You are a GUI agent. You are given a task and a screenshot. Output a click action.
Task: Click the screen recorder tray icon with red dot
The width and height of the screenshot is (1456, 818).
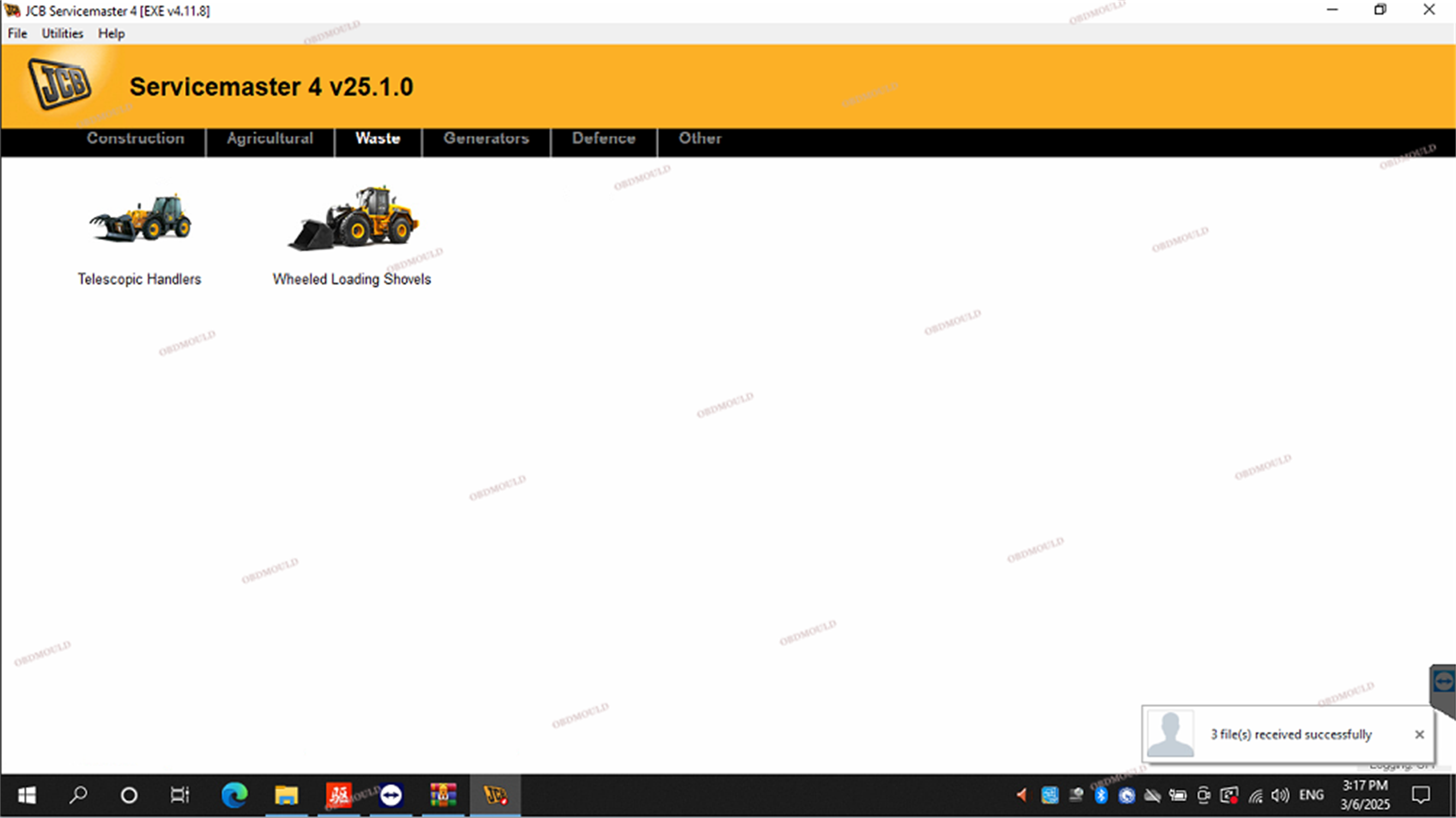click(x=1229, y=796)
